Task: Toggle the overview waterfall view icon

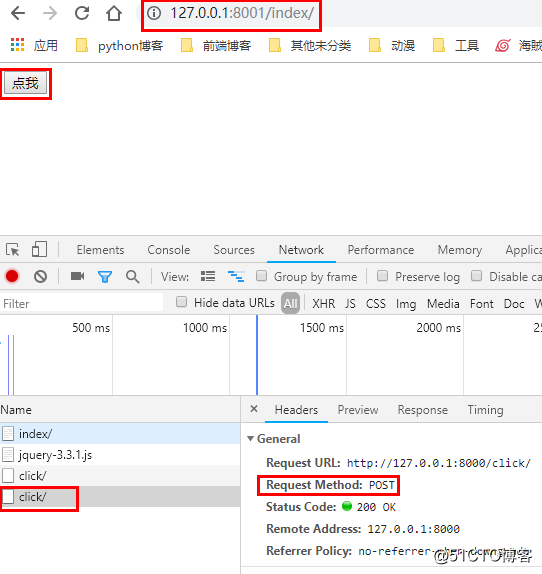Action: (x=236, y=276)
